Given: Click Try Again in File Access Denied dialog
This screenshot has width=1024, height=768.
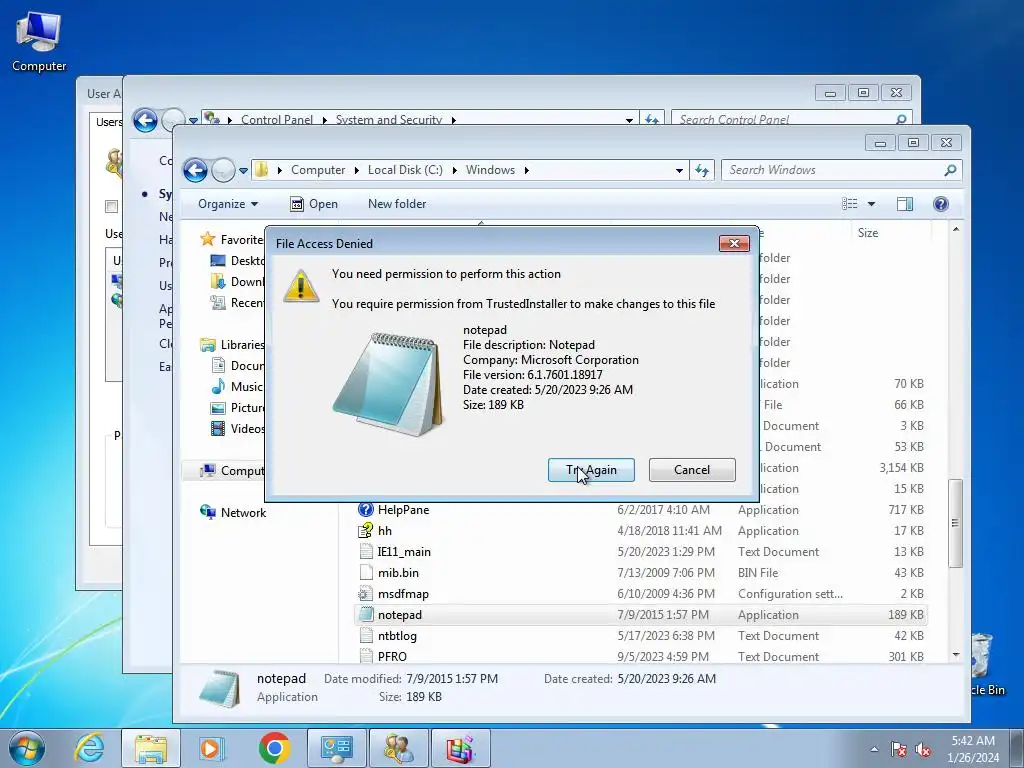Looking at the screenshot, I should pos(591,470).
